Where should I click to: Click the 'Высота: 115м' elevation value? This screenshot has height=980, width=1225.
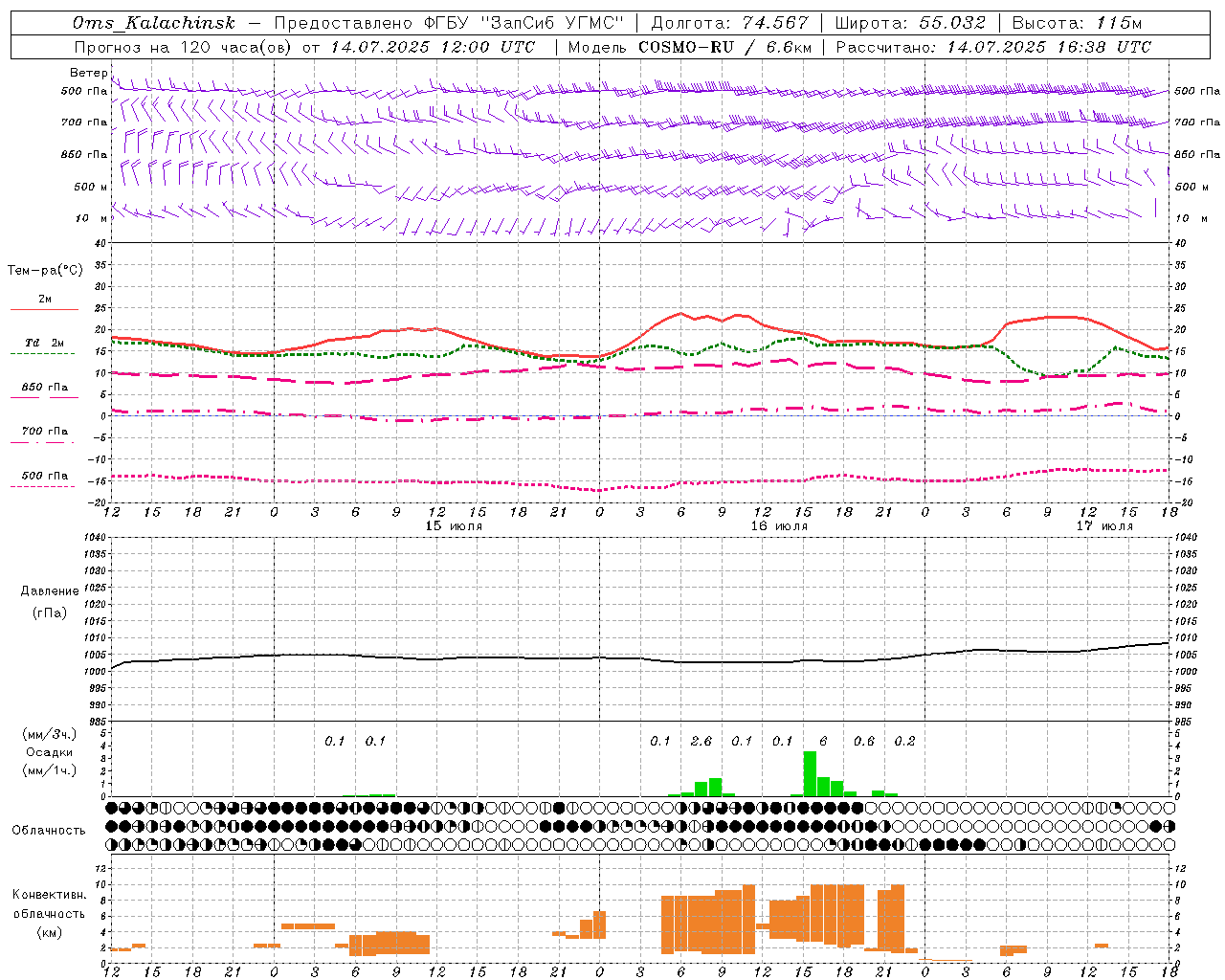[x=1077, y=23]
